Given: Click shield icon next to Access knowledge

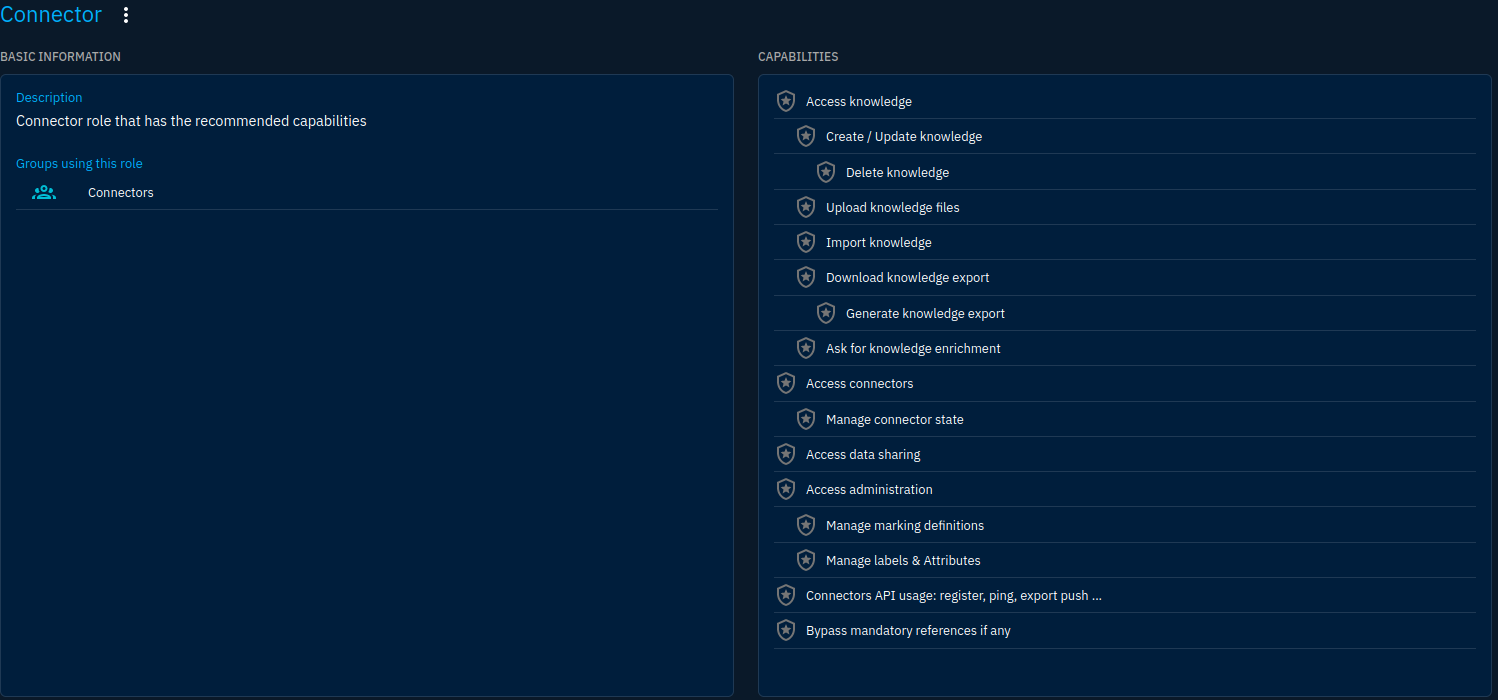Looking at the screenshot, I should point(786,101).
